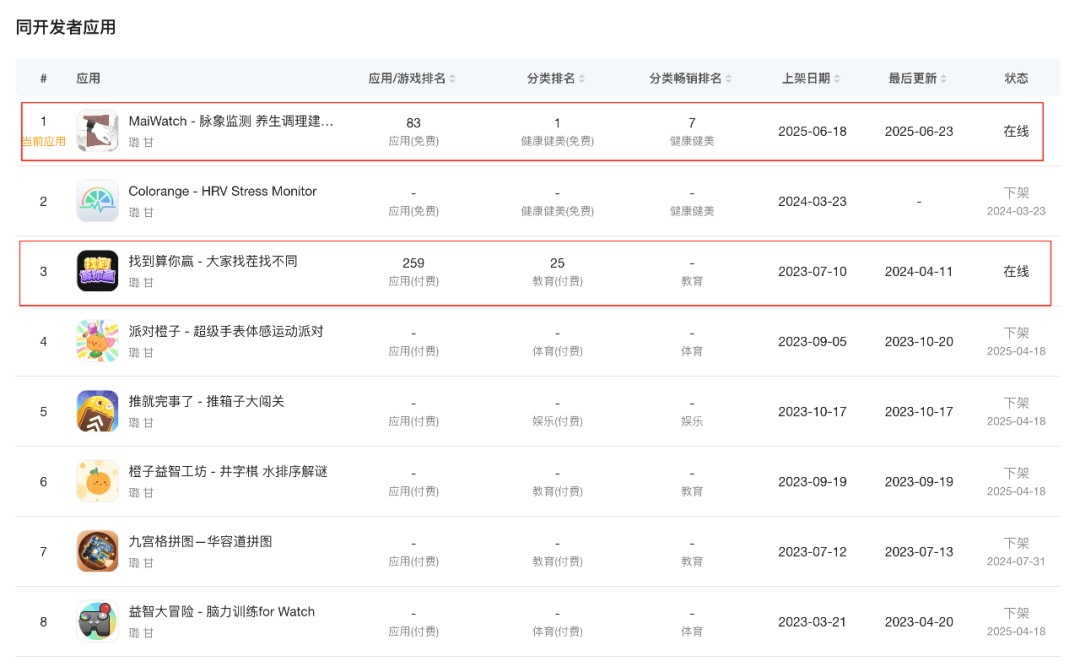Sort by the 状态 column
The image size is (1080, 667).
tap(1016, 78)
